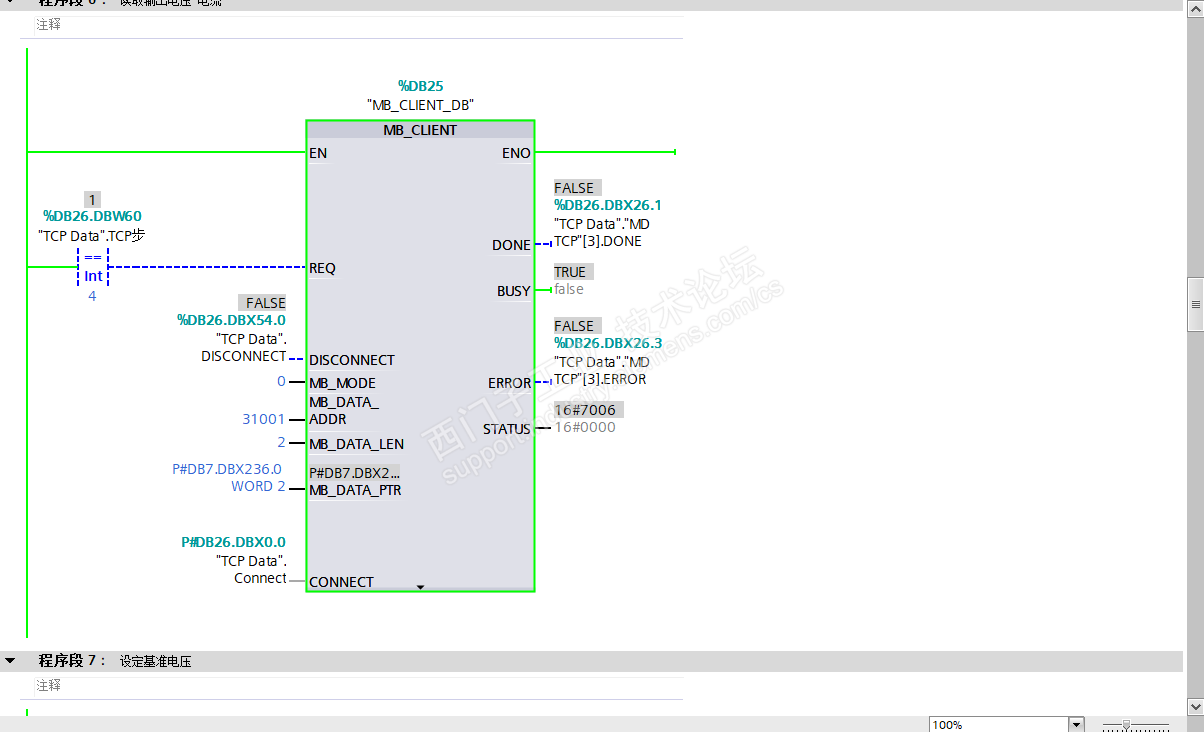Collapse network segment 6 triangle at top

pyautogui.click(x=10, y=3)
